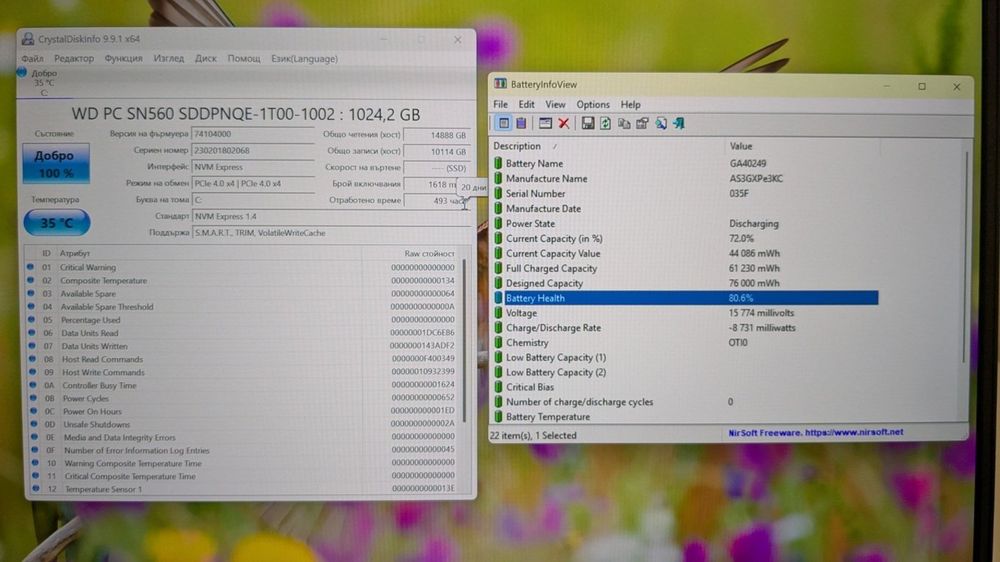Open Advanced Options icon in BatteryInfoView toolbar

[x=545, y=123]
